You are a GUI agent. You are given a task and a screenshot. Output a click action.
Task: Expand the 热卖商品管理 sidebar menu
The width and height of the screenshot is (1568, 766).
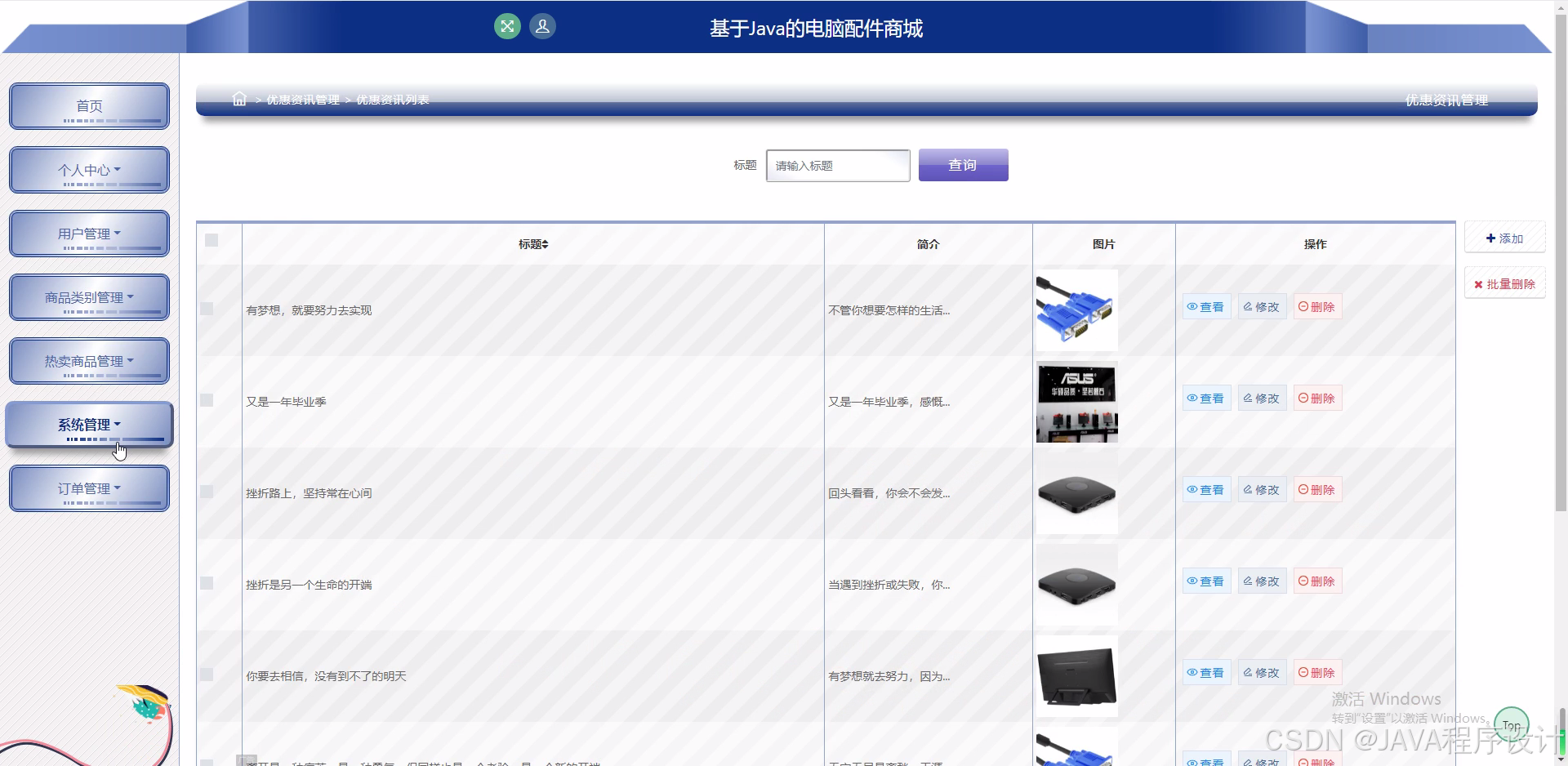pos(89,361)
